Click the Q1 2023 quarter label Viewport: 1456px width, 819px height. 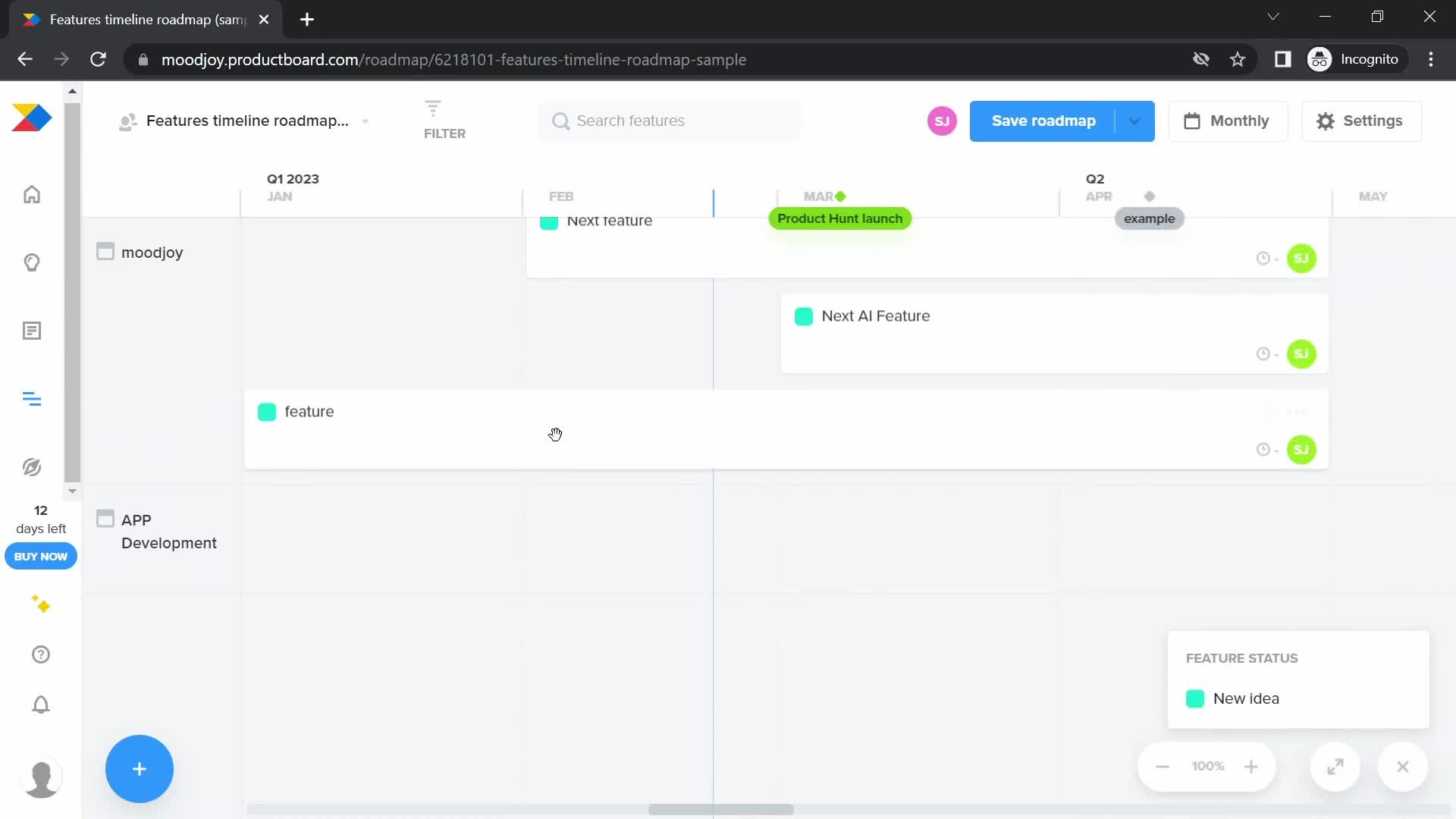pos(293,179)
